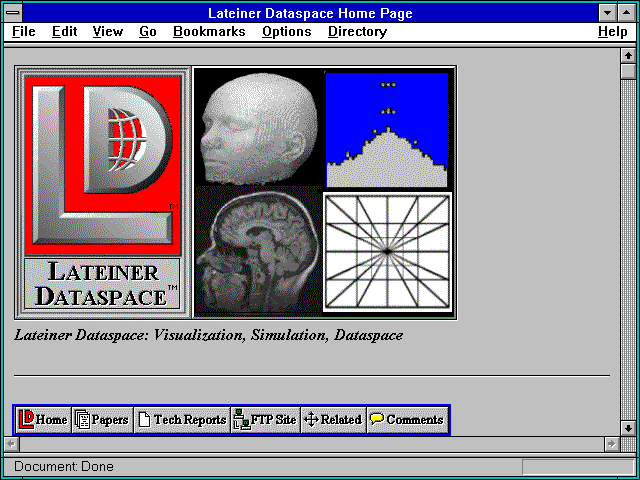Click the title bar maximize arrow

tap(626, 13)
